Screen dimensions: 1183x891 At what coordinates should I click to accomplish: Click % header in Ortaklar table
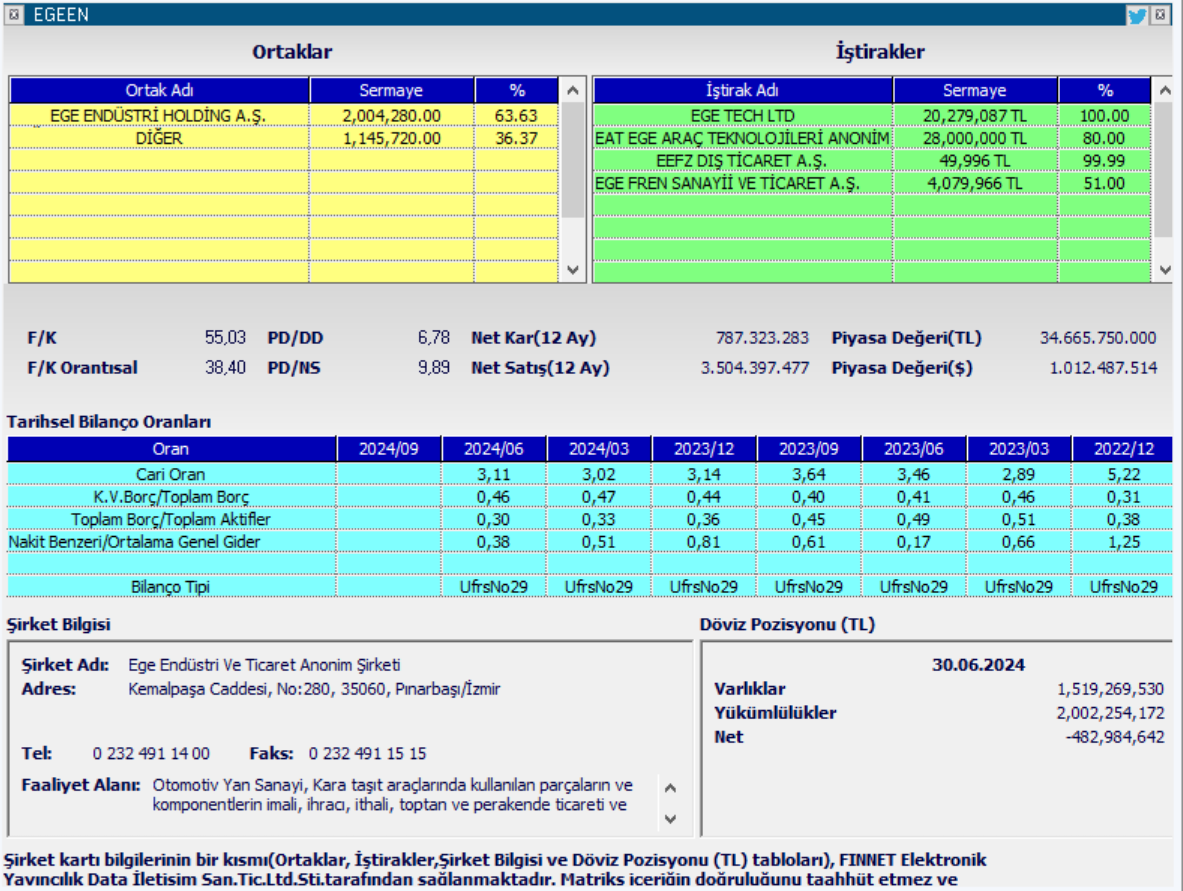tap(517, 91)
